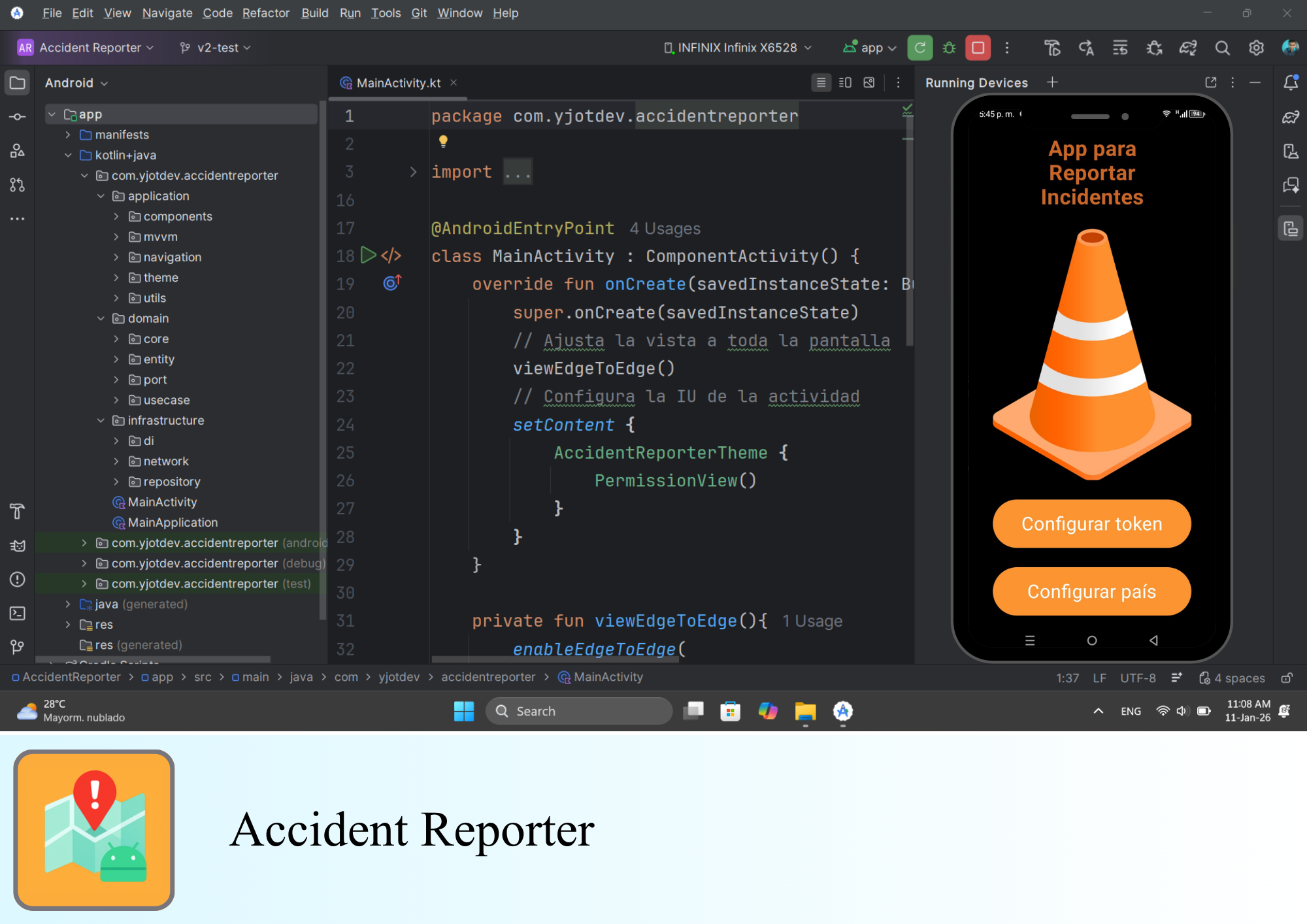This screenshot has height=924, width=1307.
Task: Click the Debug app bug icon
Action: pyautogui.click(x=949, y=48)
